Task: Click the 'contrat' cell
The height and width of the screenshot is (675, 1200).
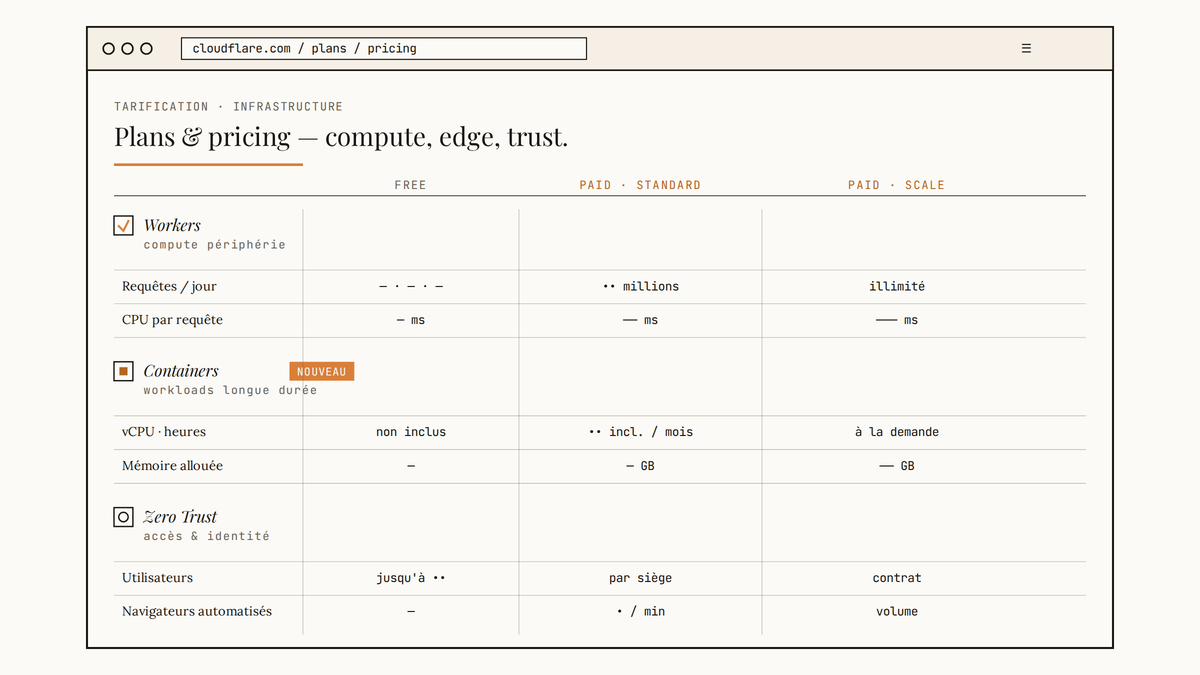Action: 897,578
